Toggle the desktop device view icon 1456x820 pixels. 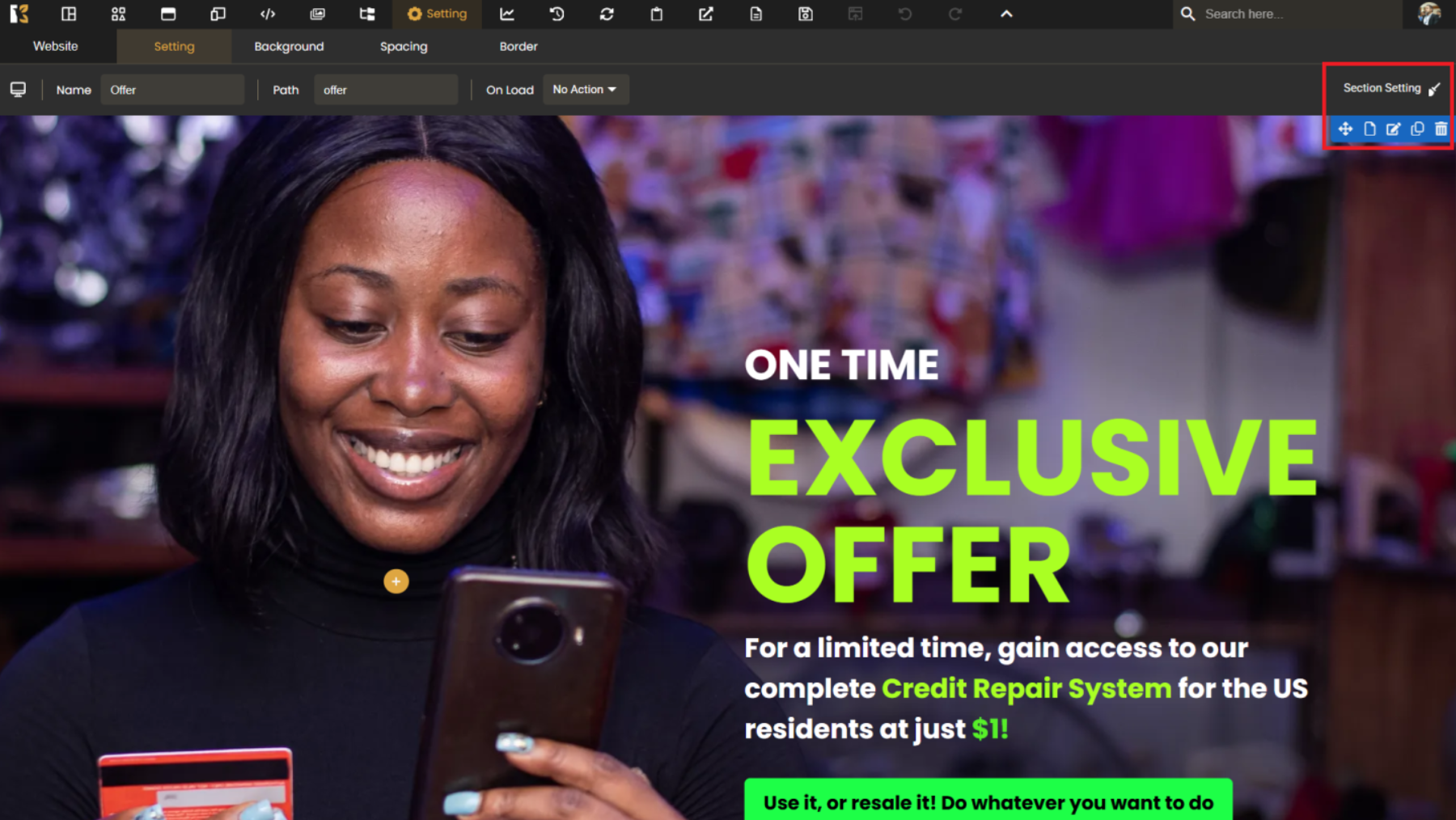coord(18,90)
